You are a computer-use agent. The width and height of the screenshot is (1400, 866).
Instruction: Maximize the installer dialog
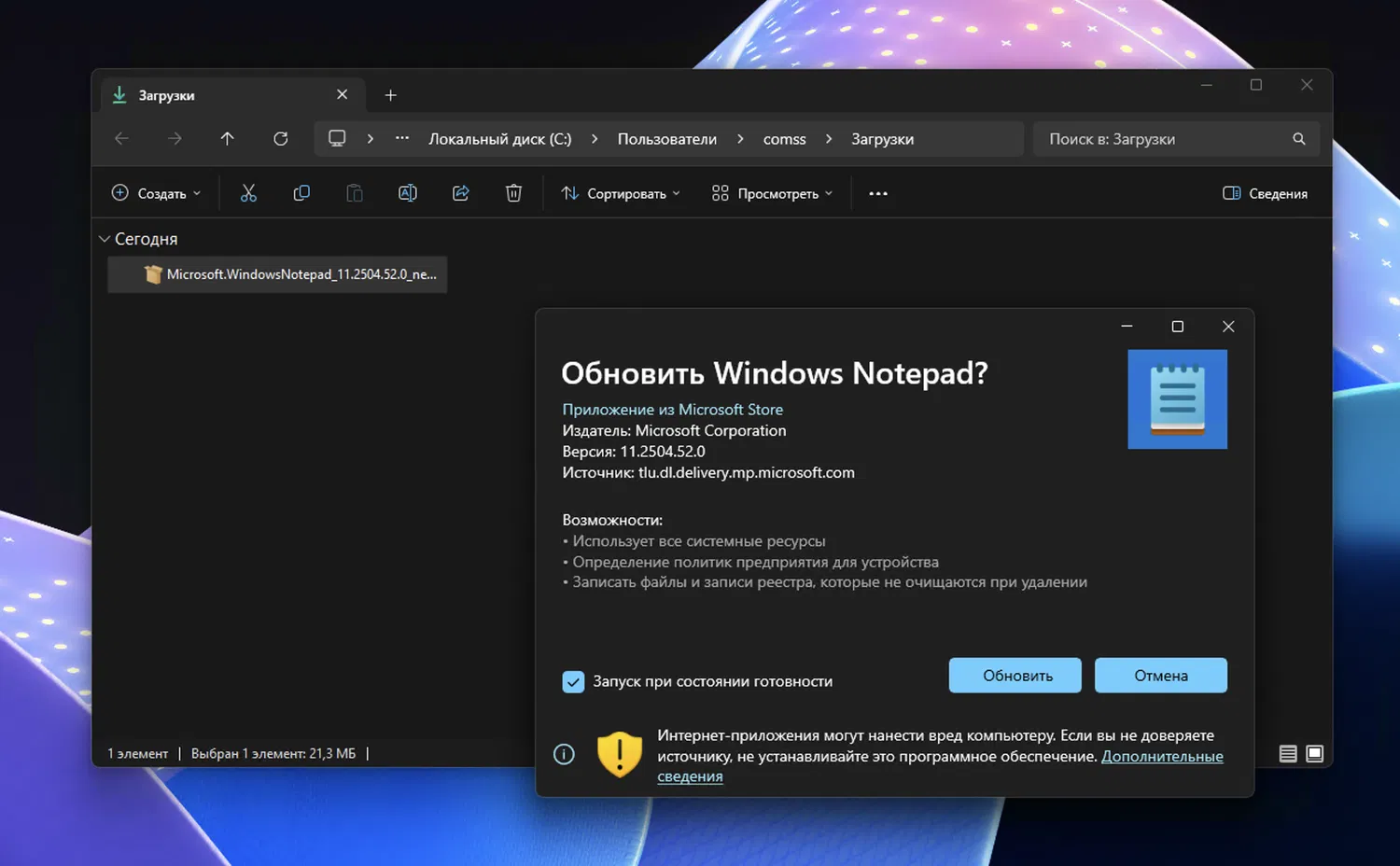[x=1178, y=327]
